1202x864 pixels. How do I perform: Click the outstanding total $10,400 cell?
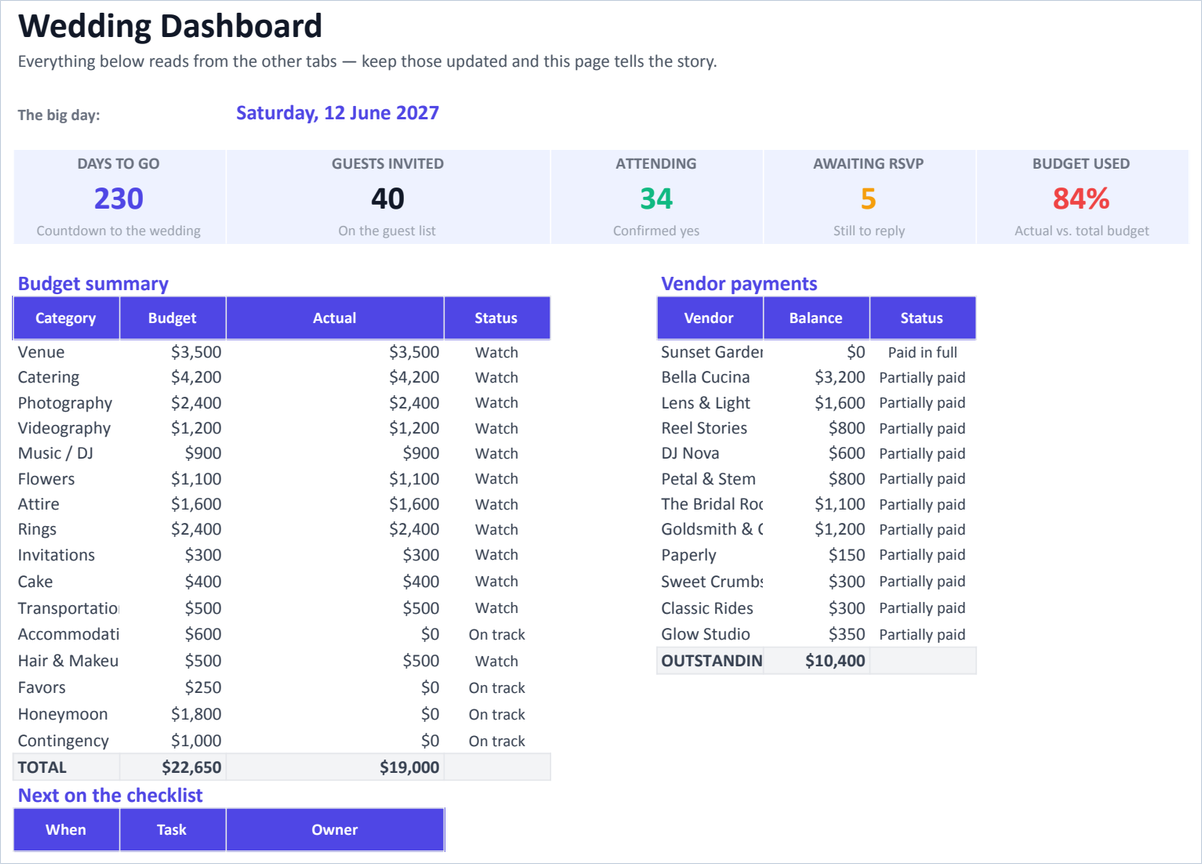coord(816,660)
